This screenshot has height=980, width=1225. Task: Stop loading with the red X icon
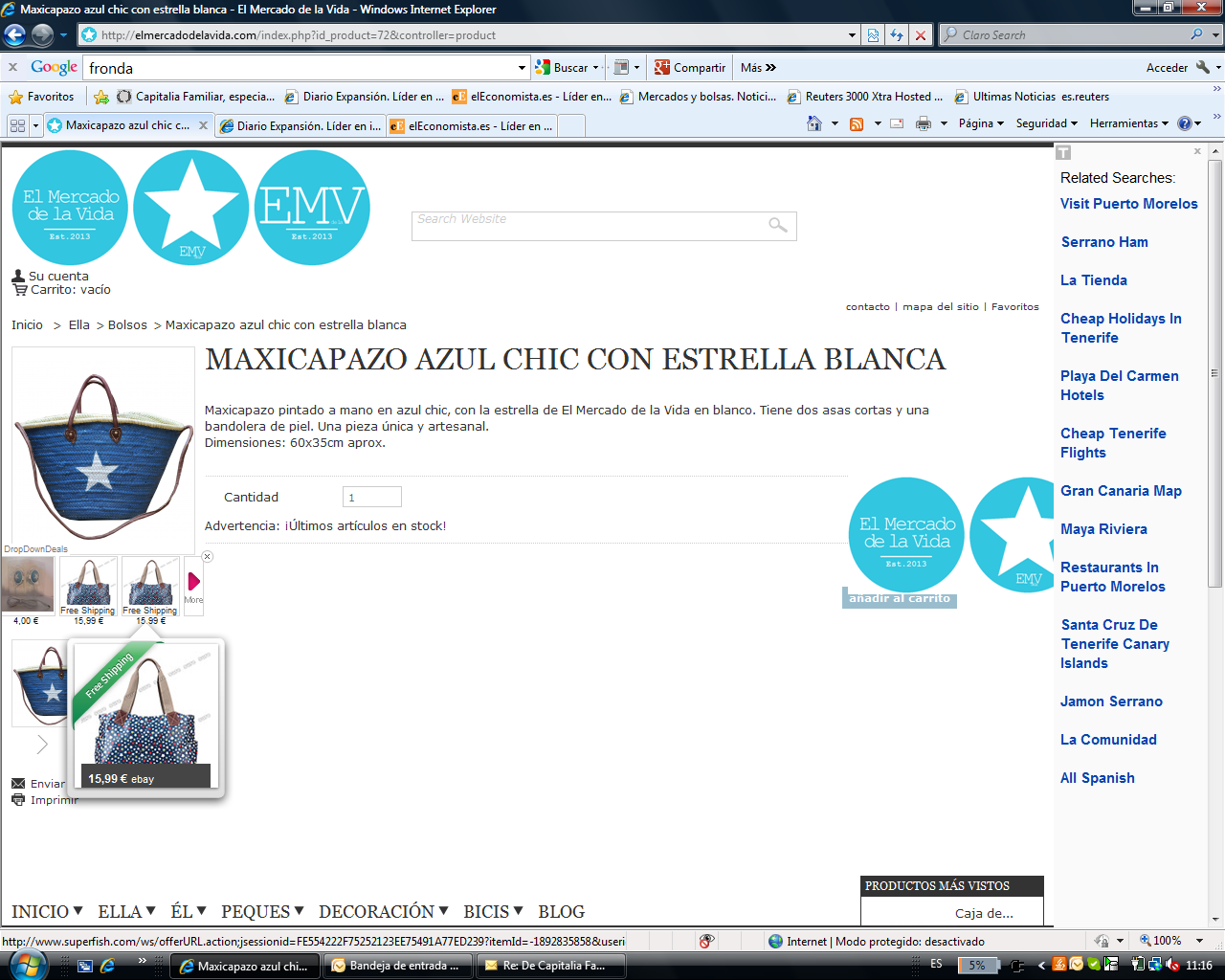click(921, 35)
